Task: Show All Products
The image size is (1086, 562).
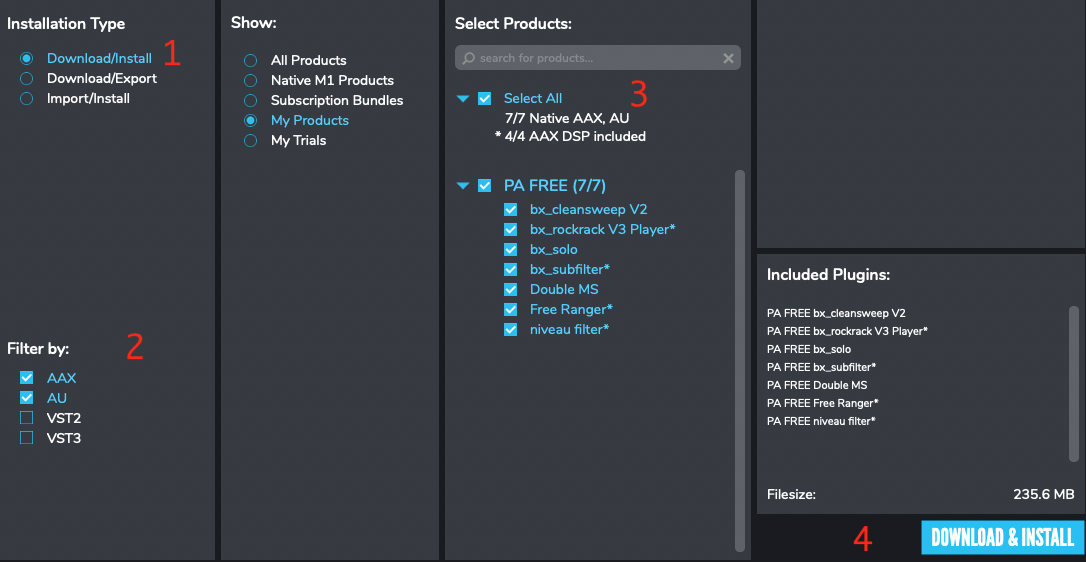Action: coord(251,60)
